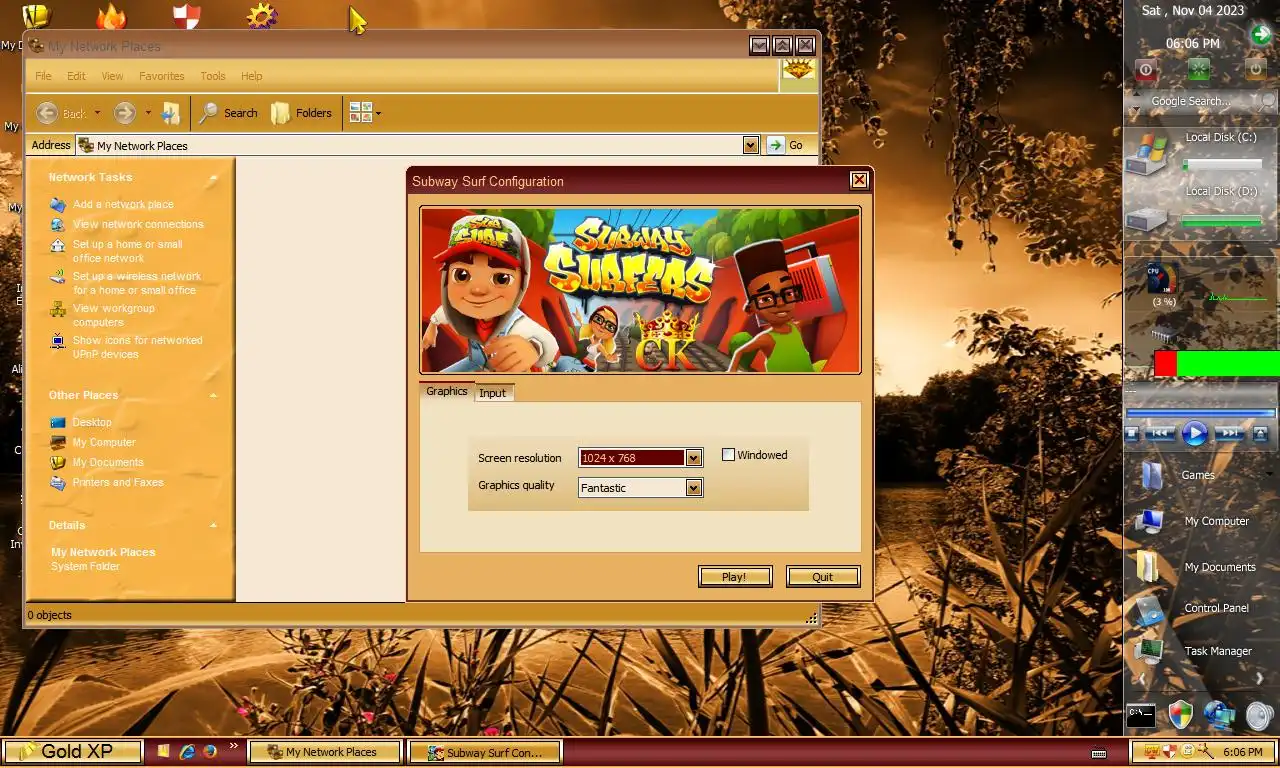Launch Internet Explorer from quick launch
This screenshot has width=1280, height=768.
(187, 752)
